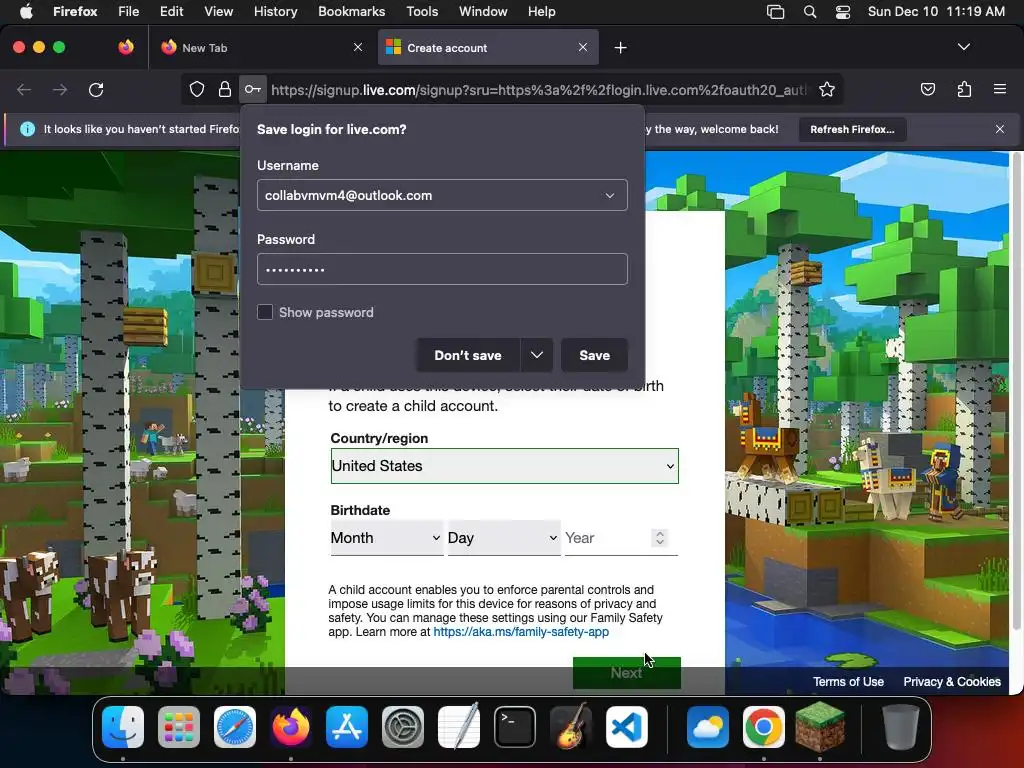1024x768 pixels.
Task: Open the Pocket save icon
Action: pyautogui.click(x=928, y=89)
